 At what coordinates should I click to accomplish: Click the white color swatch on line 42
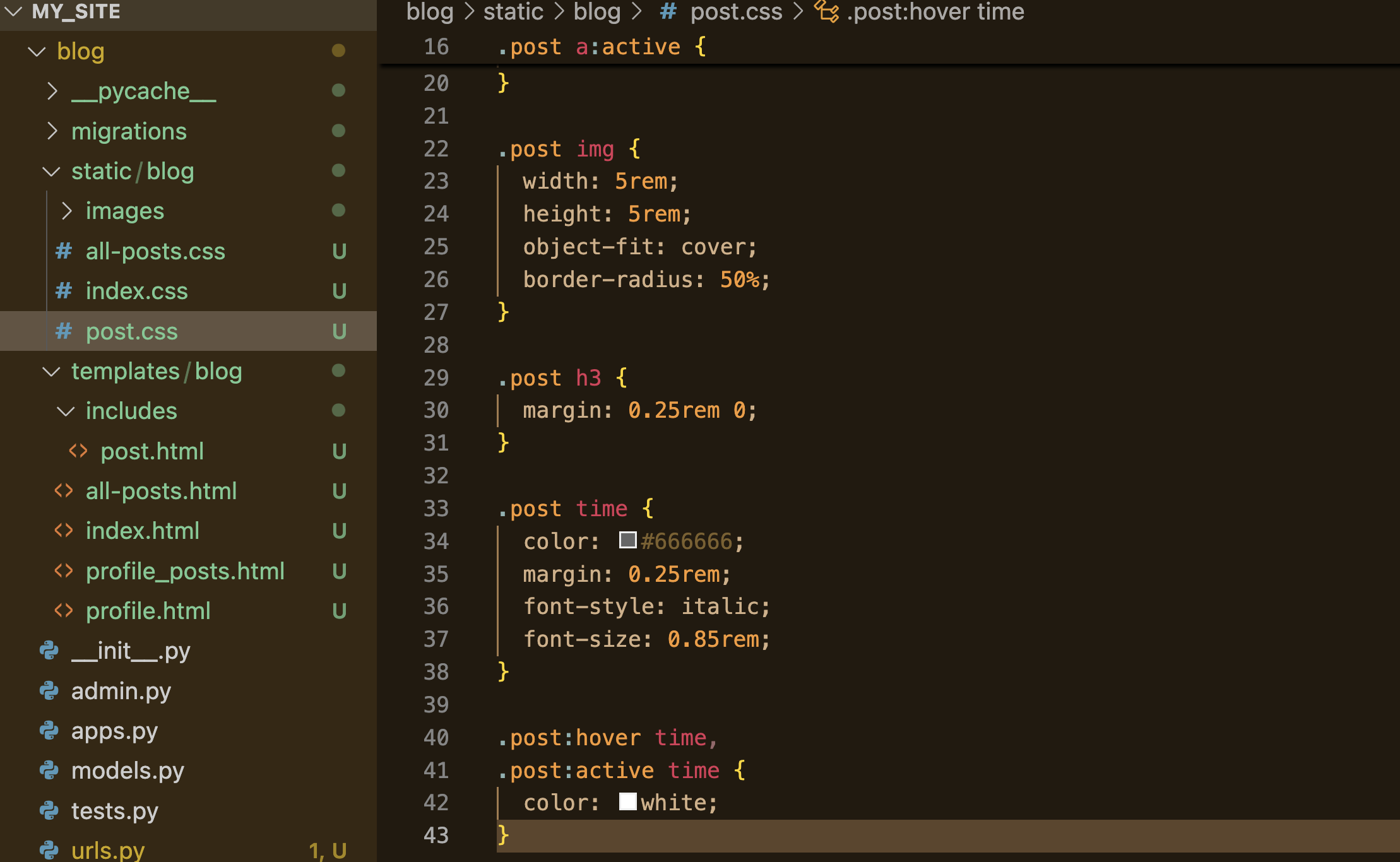pyautogui.click(x=627, y=801)
